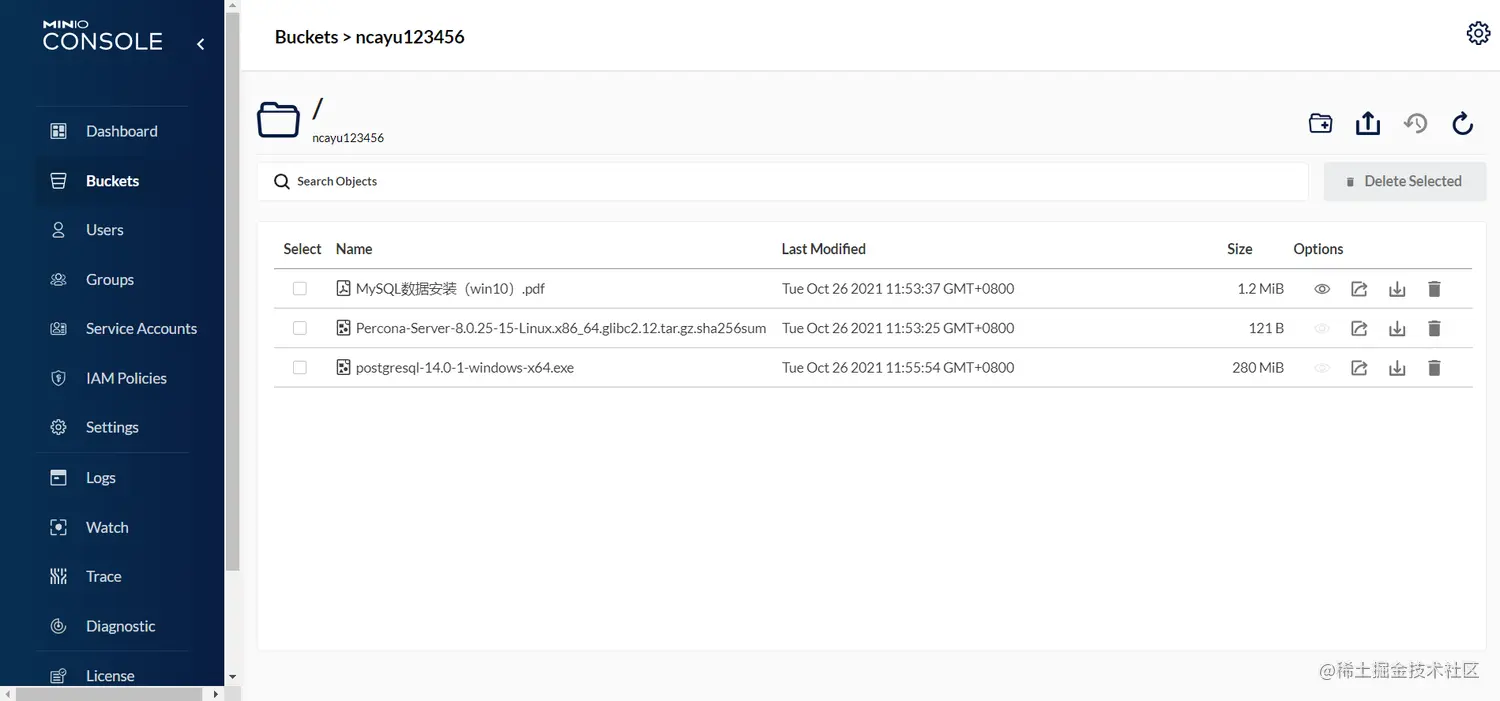Image resolution: width=1500 pixels, height=701 pixels.
Task: Click the create new folder icon
Action: pos(1320,123)
